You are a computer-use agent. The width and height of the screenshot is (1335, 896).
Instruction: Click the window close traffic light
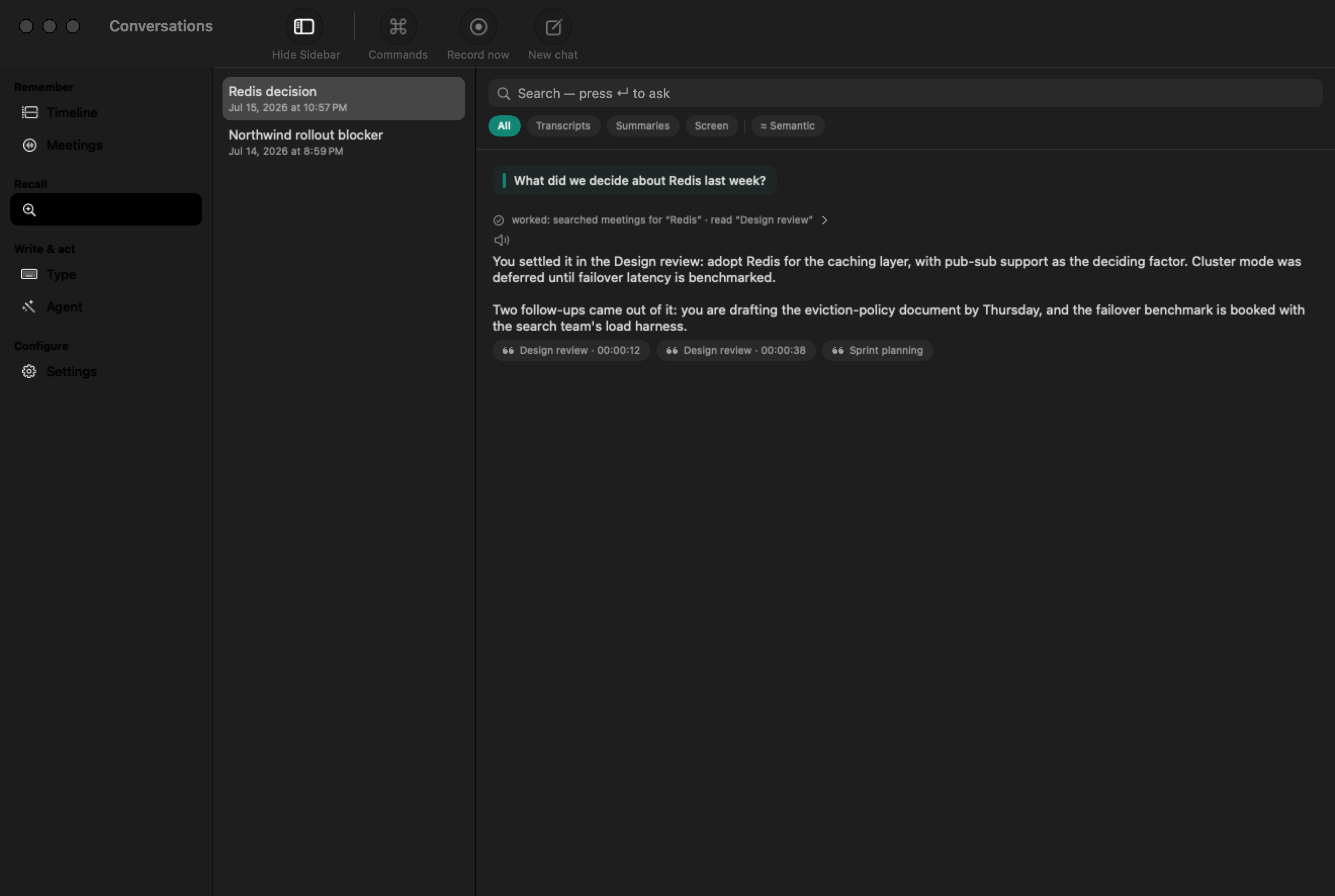tap(26, 26)
